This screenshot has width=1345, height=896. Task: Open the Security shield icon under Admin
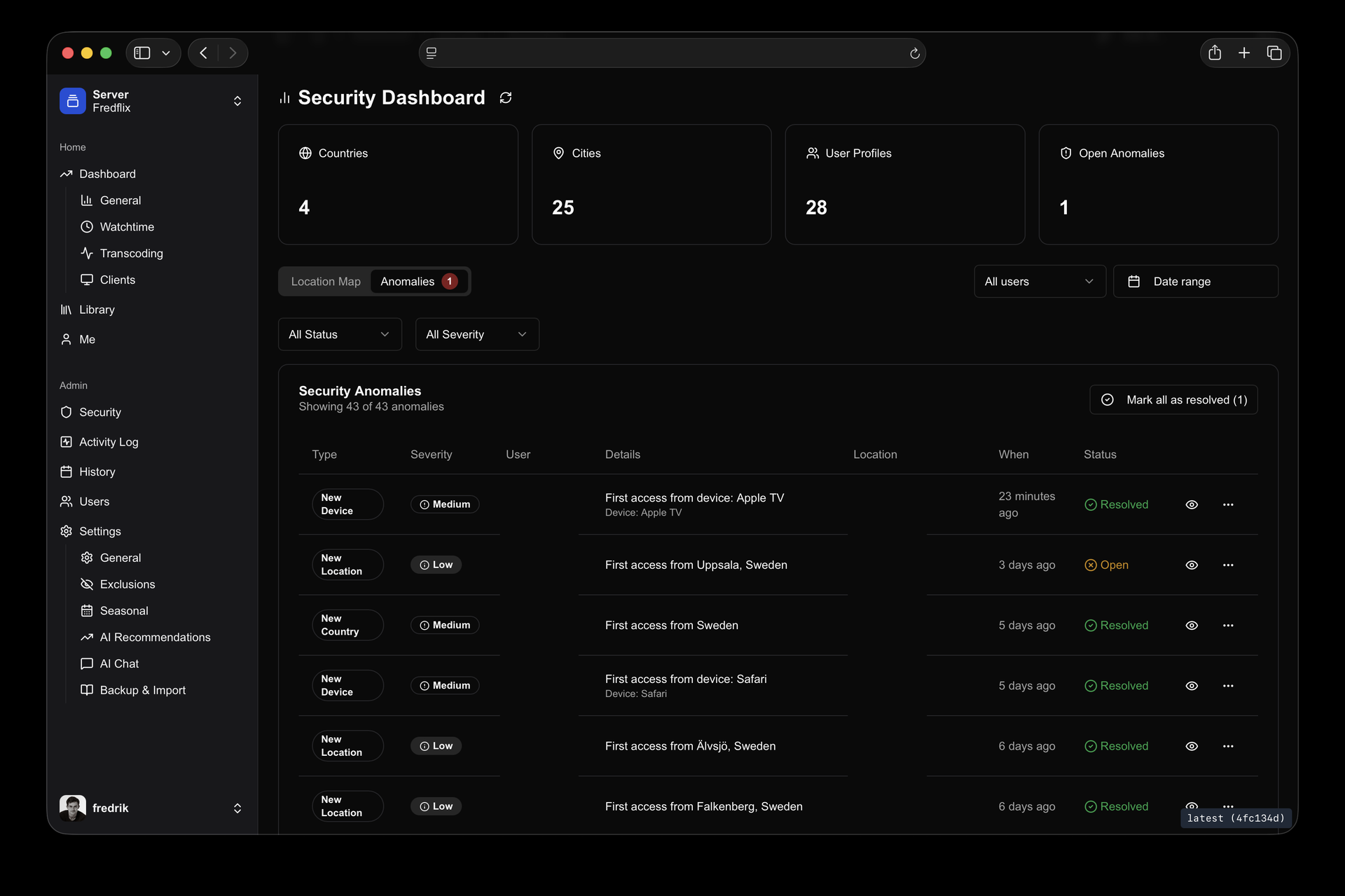(67, 412)
